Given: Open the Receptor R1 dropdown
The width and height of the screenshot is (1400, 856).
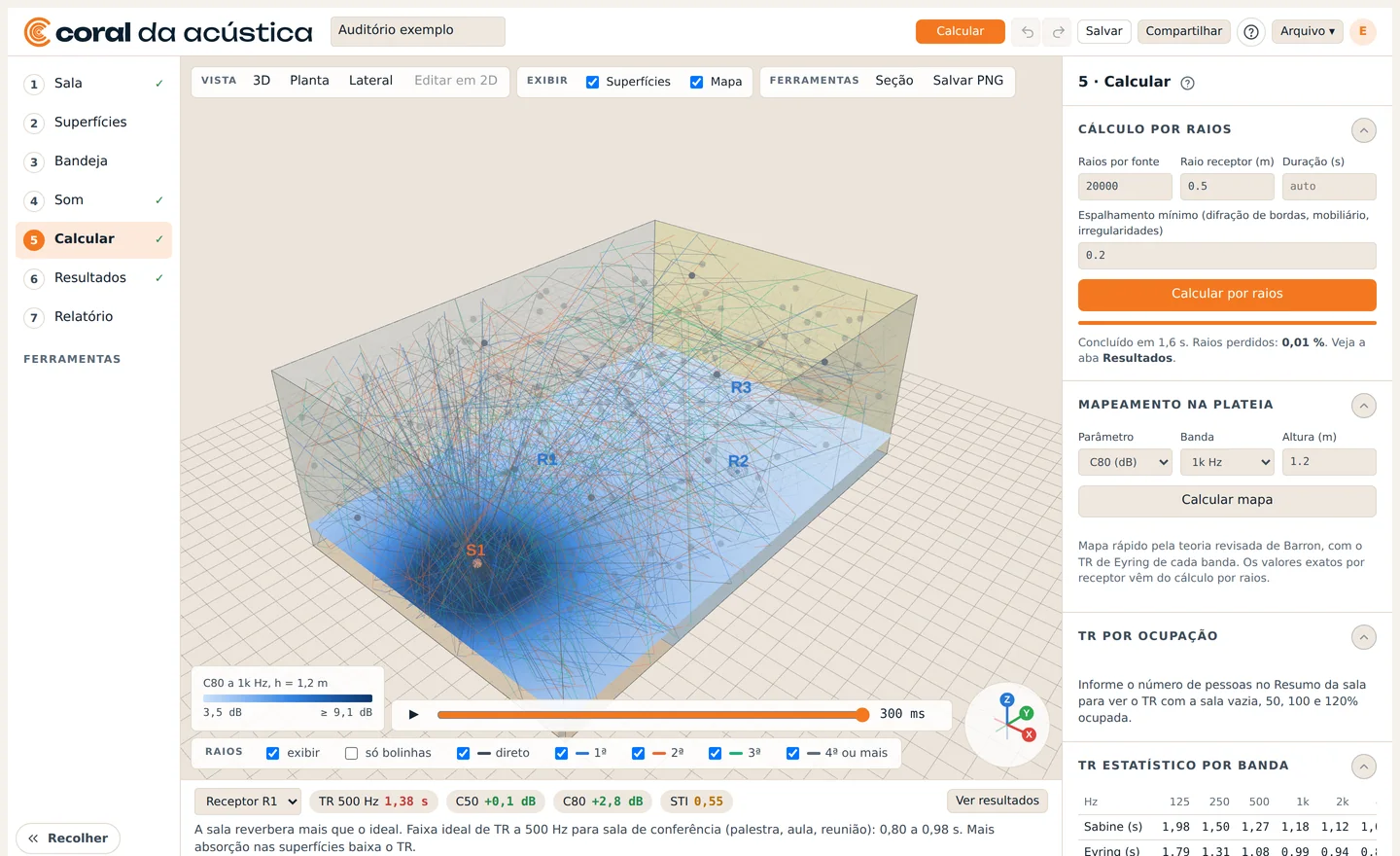Looking at the screenshot, I should click(x=248, y=802).
